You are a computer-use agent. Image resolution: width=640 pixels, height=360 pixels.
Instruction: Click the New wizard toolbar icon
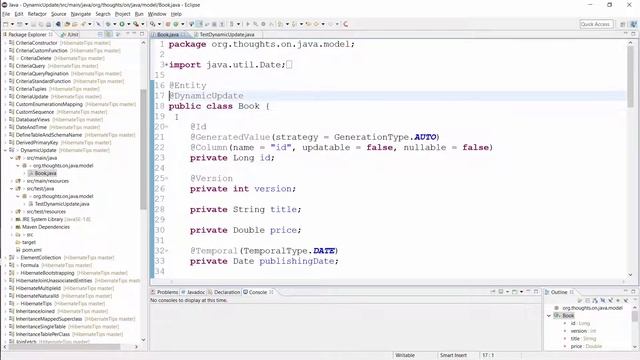click(5, 24)
